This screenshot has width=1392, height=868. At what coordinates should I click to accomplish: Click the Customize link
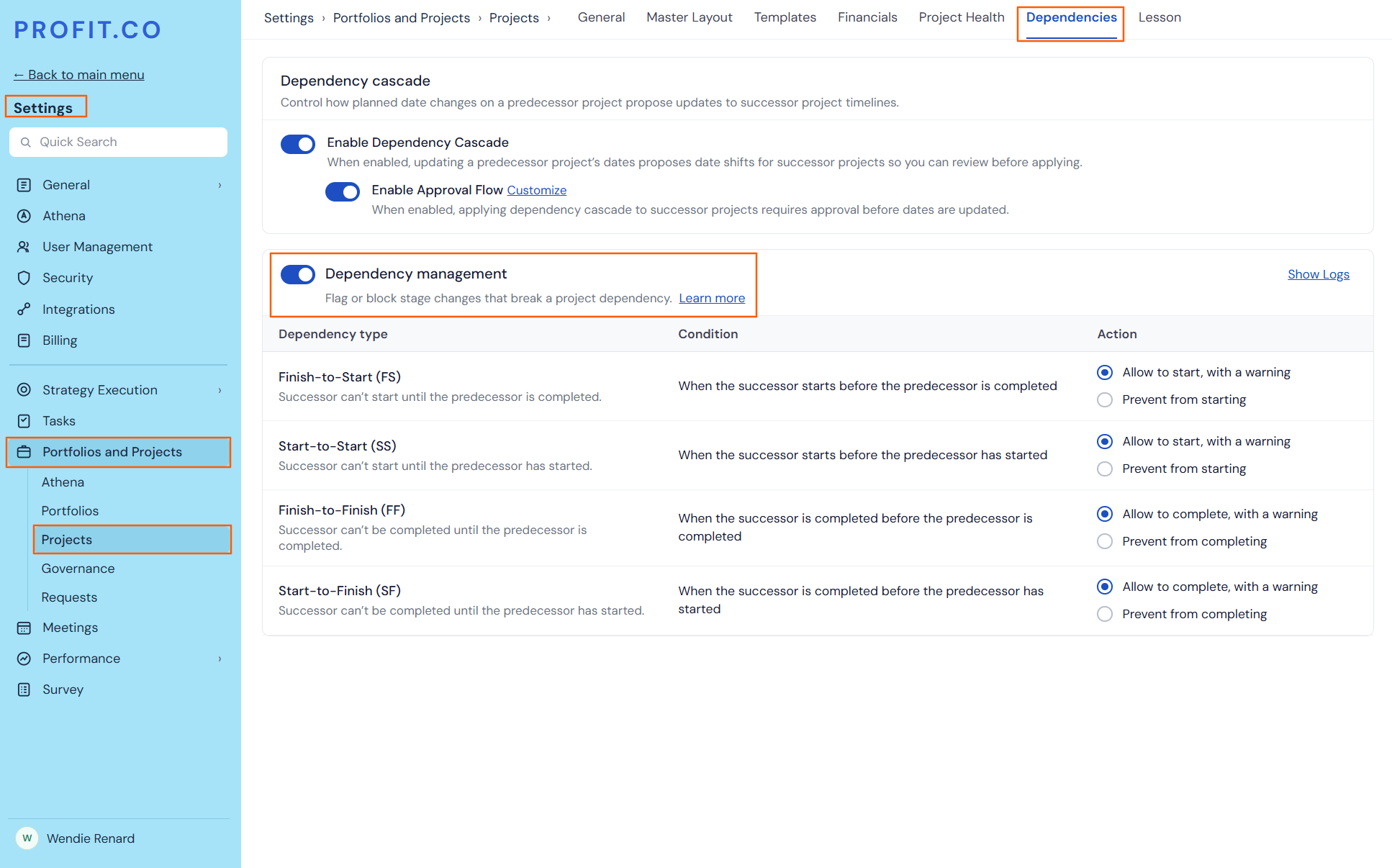point(536,190)
